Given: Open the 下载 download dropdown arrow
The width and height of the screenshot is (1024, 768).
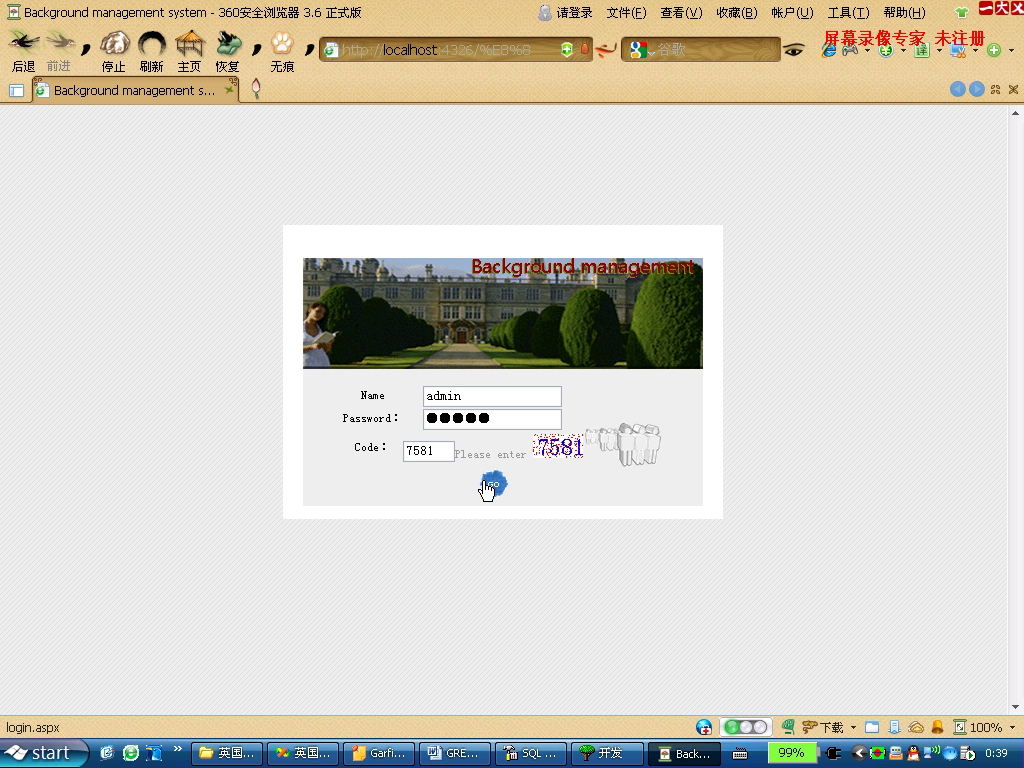Looking at the screenshot, I should click(x=853, y=727).
